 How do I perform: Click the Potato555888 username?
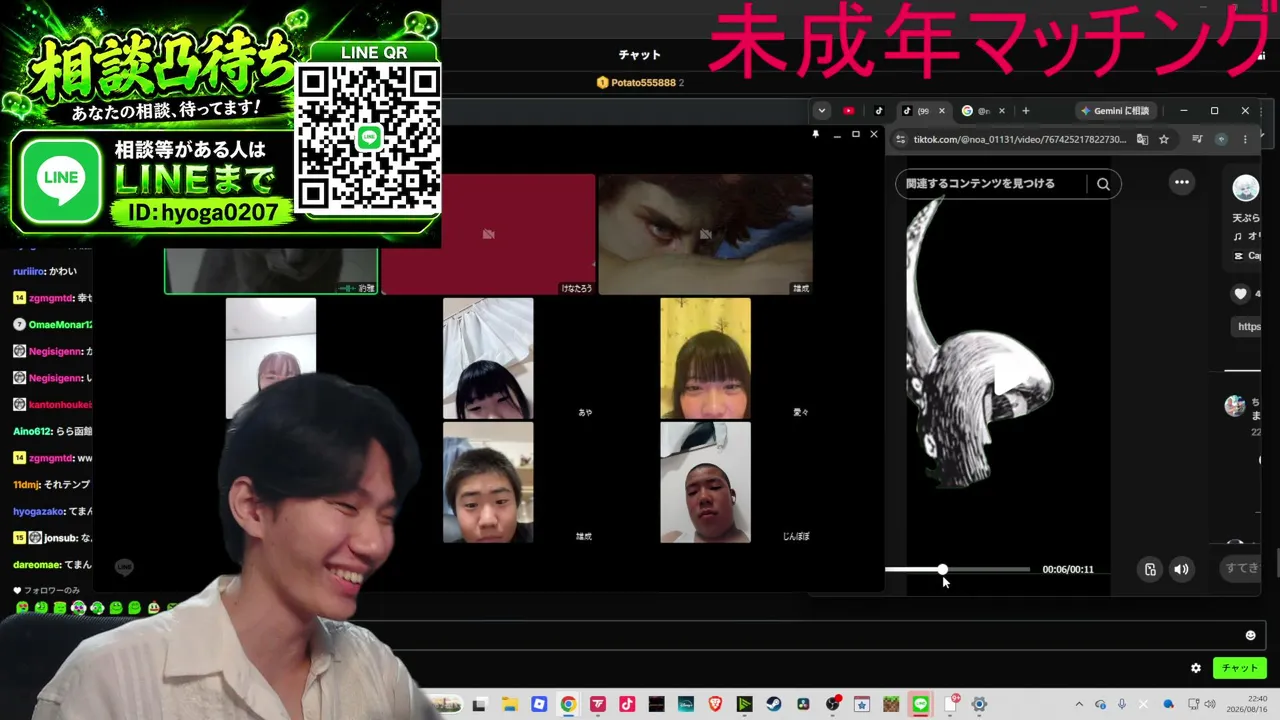(643, 82)
